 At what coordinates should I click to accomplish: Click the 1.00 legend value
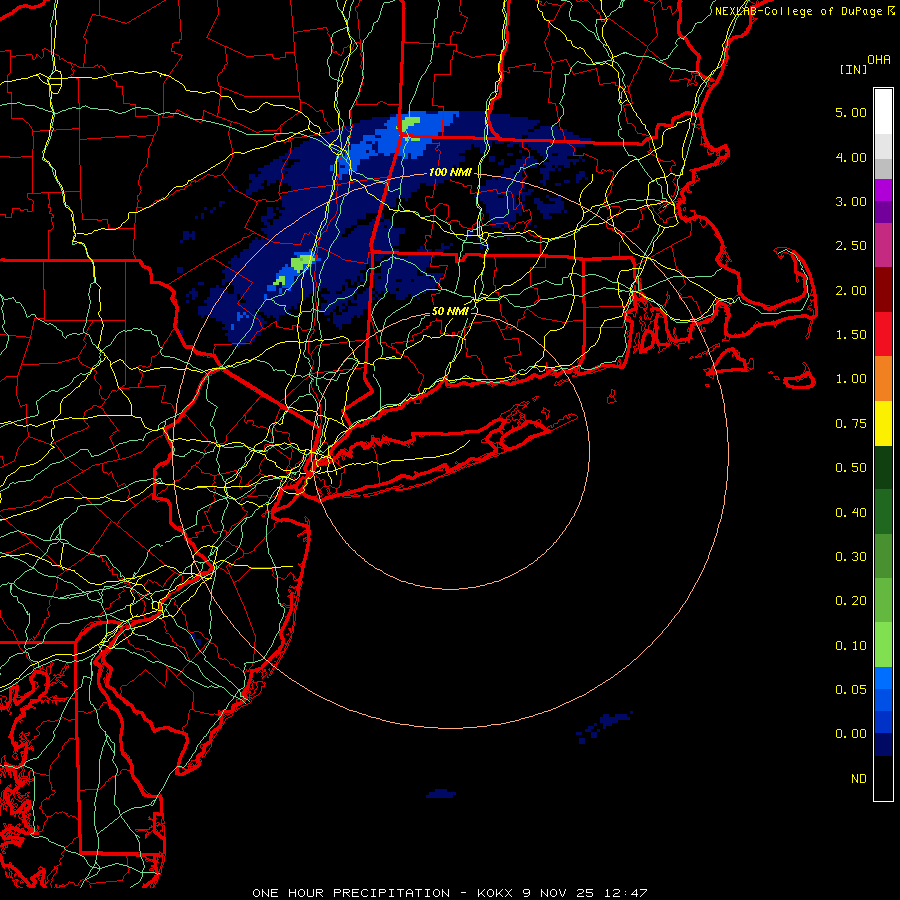[x=851, y=379]
